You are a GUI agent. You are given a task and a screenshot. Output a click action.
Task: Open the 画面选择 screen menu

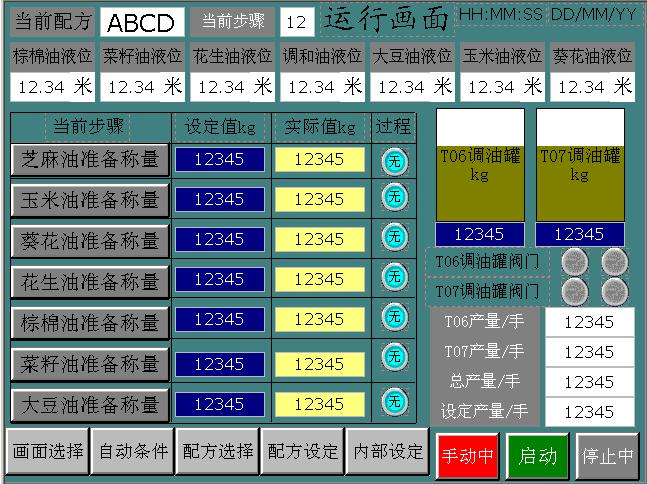47,451
